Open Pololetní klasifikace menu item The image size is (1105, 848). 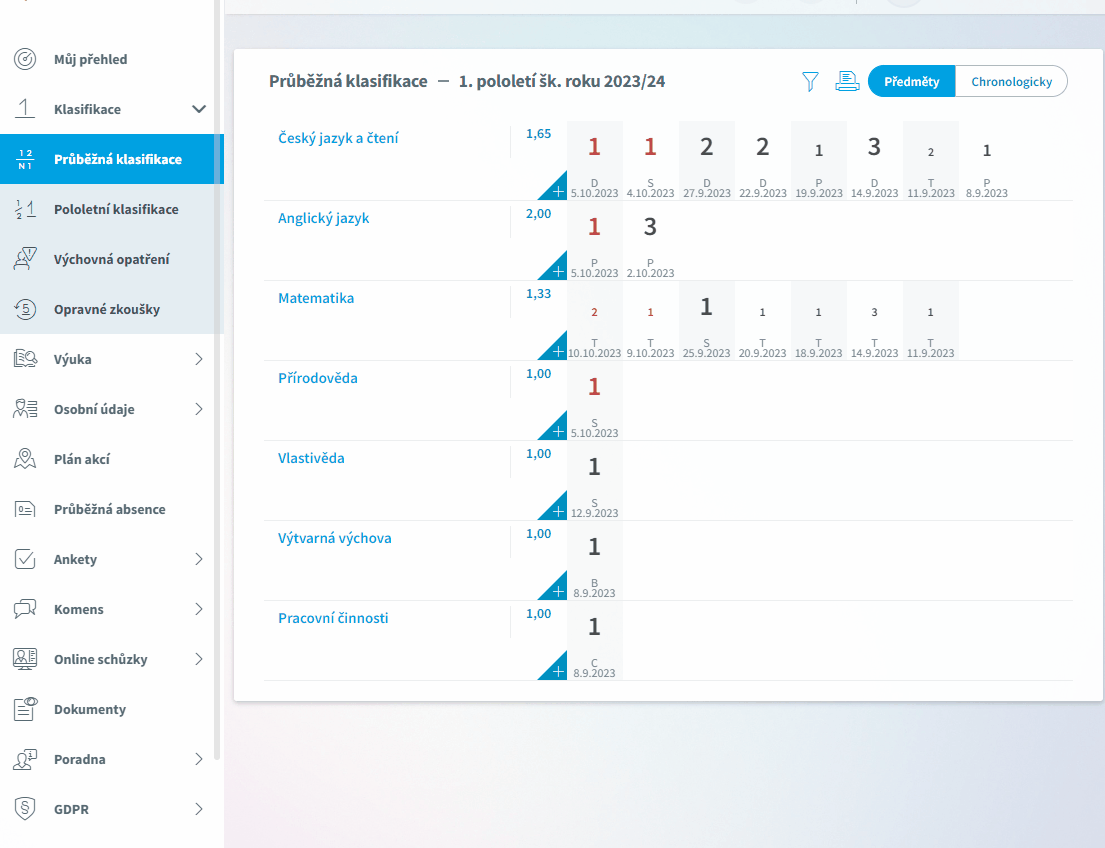point(116,209)
